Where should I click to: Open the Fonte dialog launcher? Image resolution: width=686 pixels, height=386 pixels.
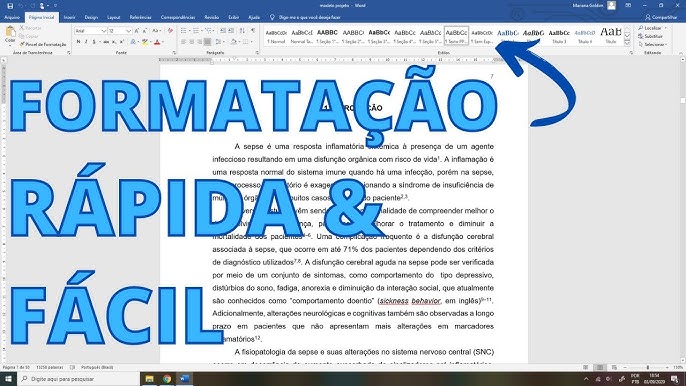[x=174, y=53]
